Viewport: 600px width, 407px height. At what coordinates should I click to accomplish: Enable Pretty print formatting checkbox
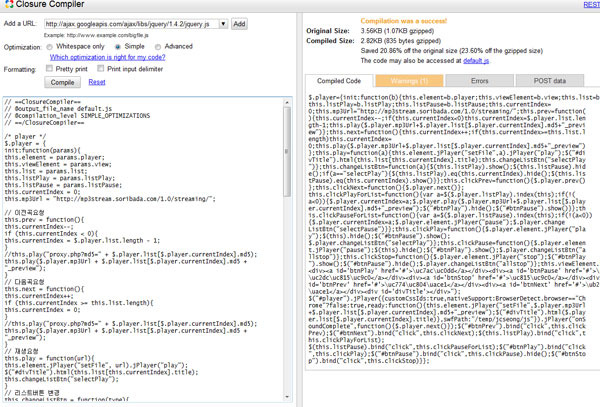click(49, 68)
